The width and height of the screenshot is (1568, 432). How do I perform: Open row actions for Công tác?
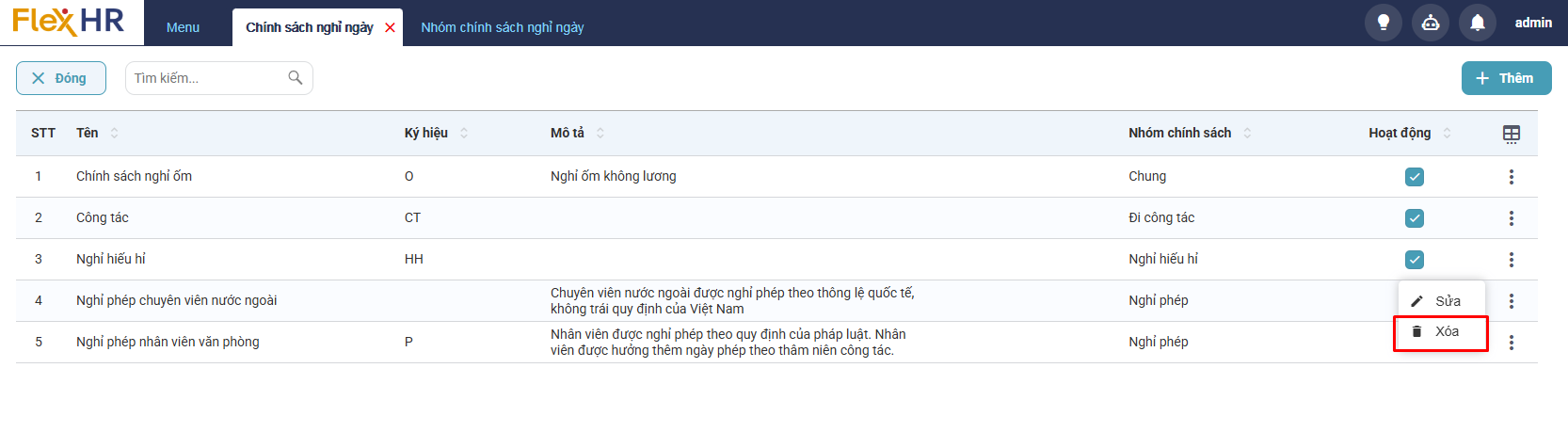pyautogui.click(x=1512, y=218)
